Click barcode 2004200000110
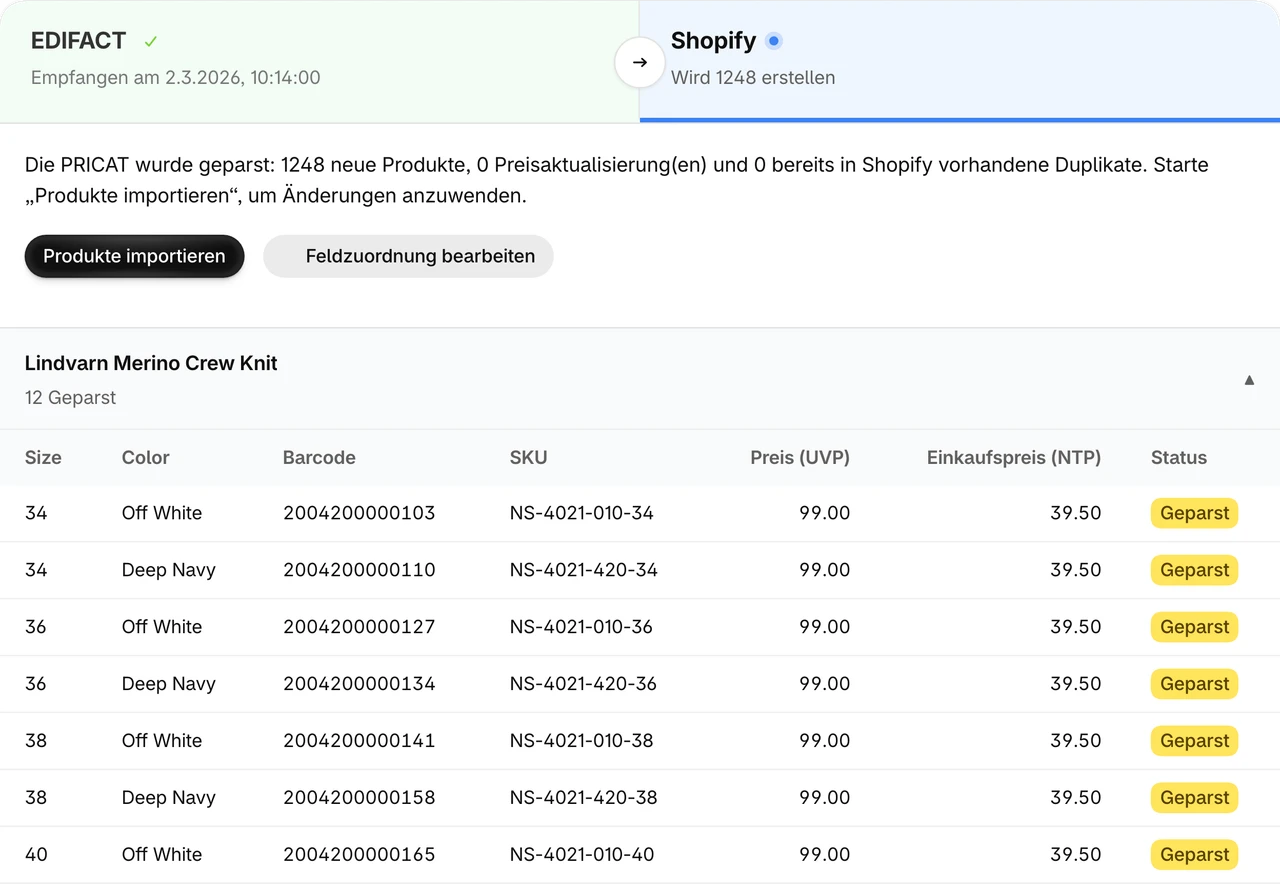 coord(359,570)
